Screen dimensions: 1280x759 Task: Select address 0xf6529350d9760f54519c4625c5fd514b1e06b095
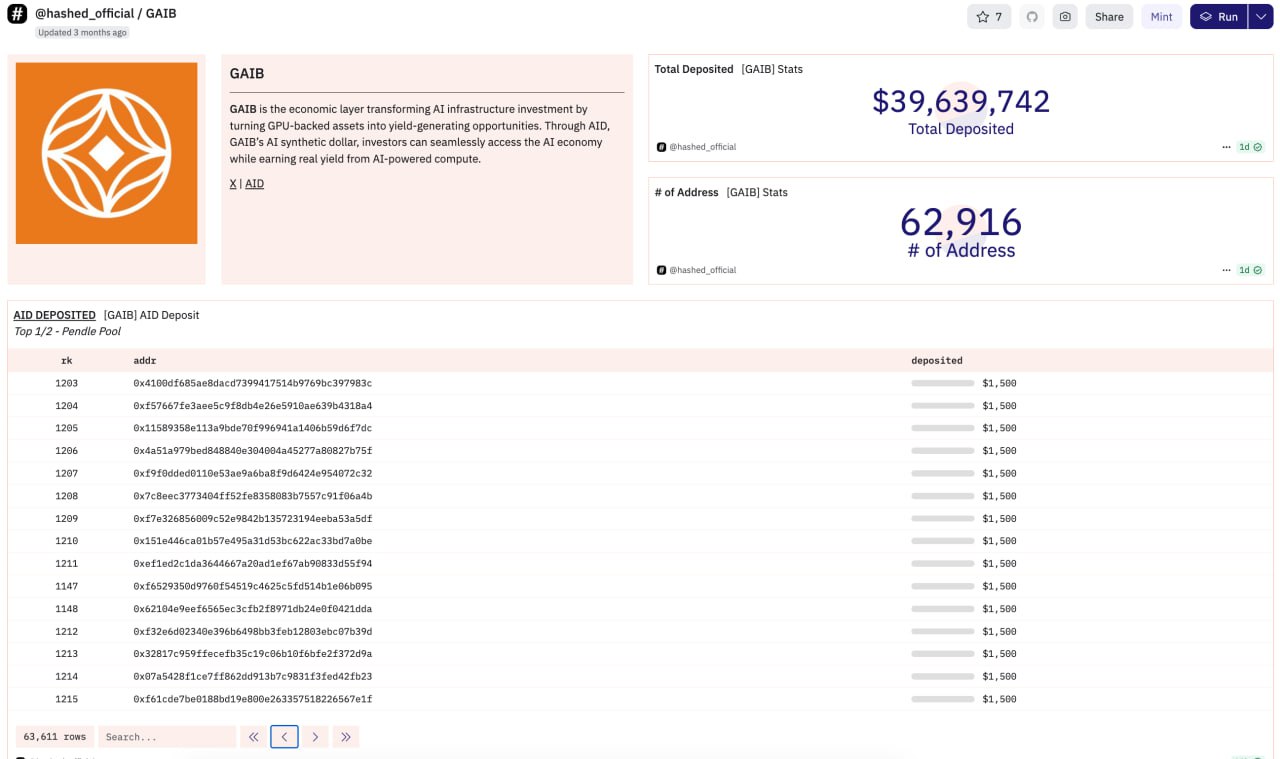click(x=253, y=586)
